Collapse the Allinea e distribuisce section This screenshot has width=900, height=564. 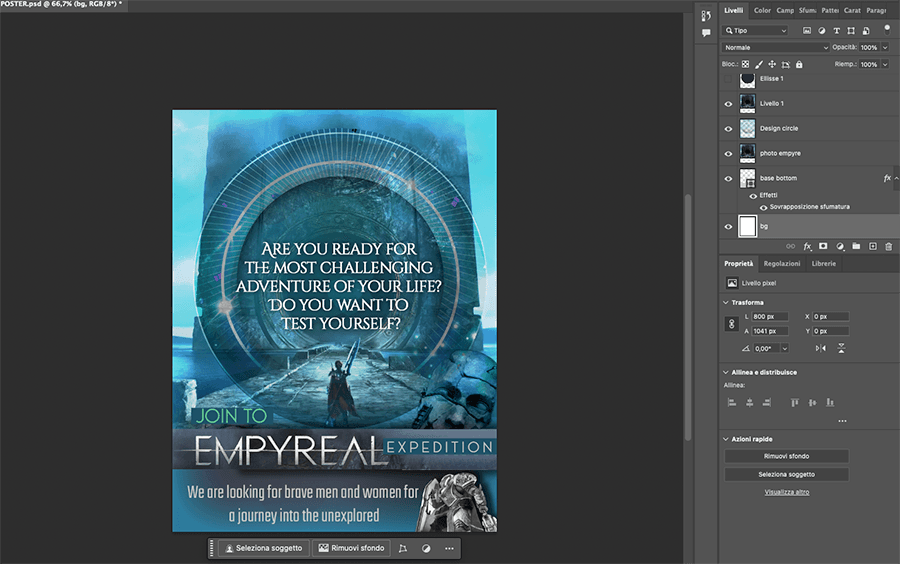point(725,372)
